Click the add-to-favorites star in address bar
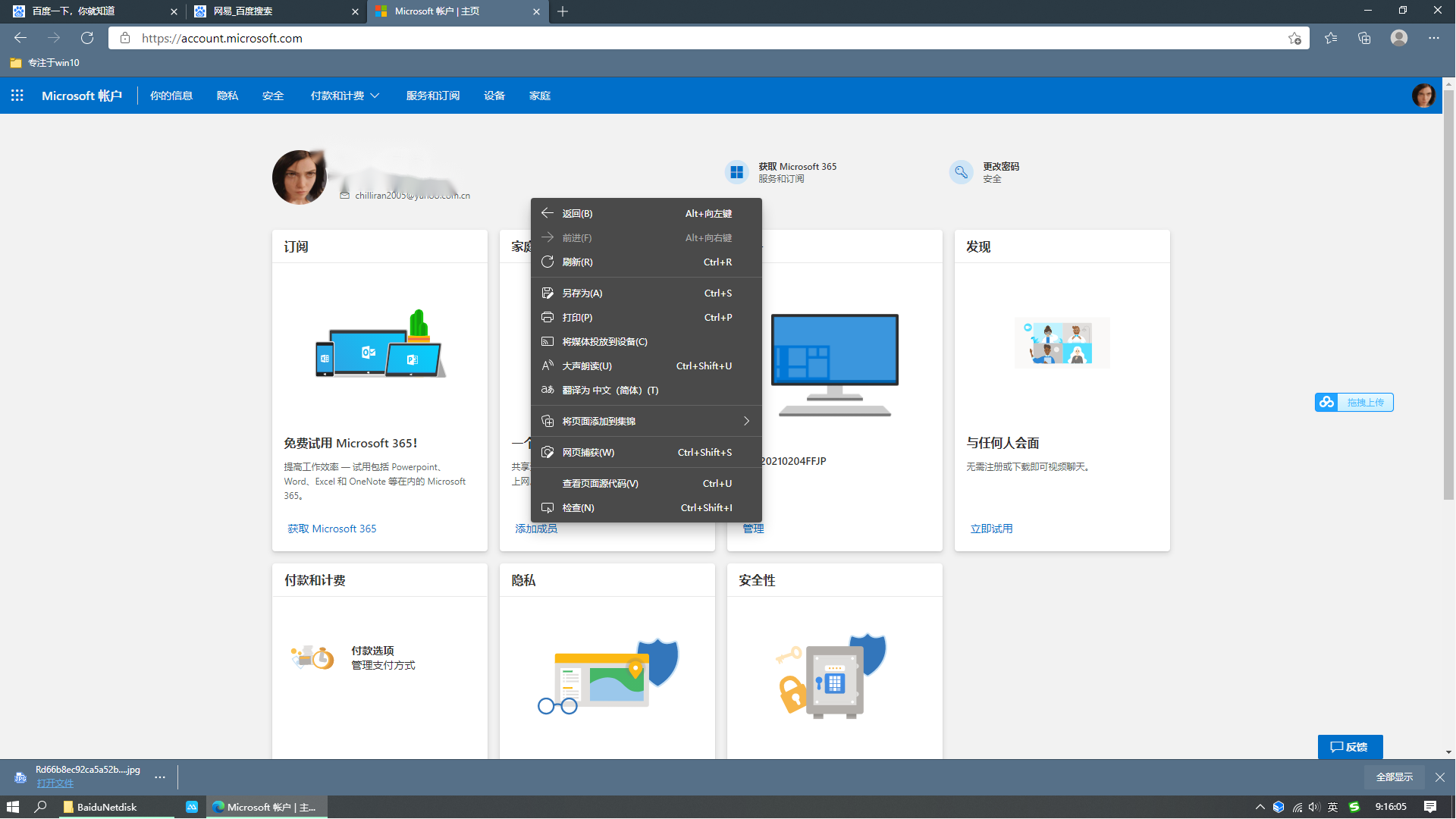 [x=1294, y=38]
